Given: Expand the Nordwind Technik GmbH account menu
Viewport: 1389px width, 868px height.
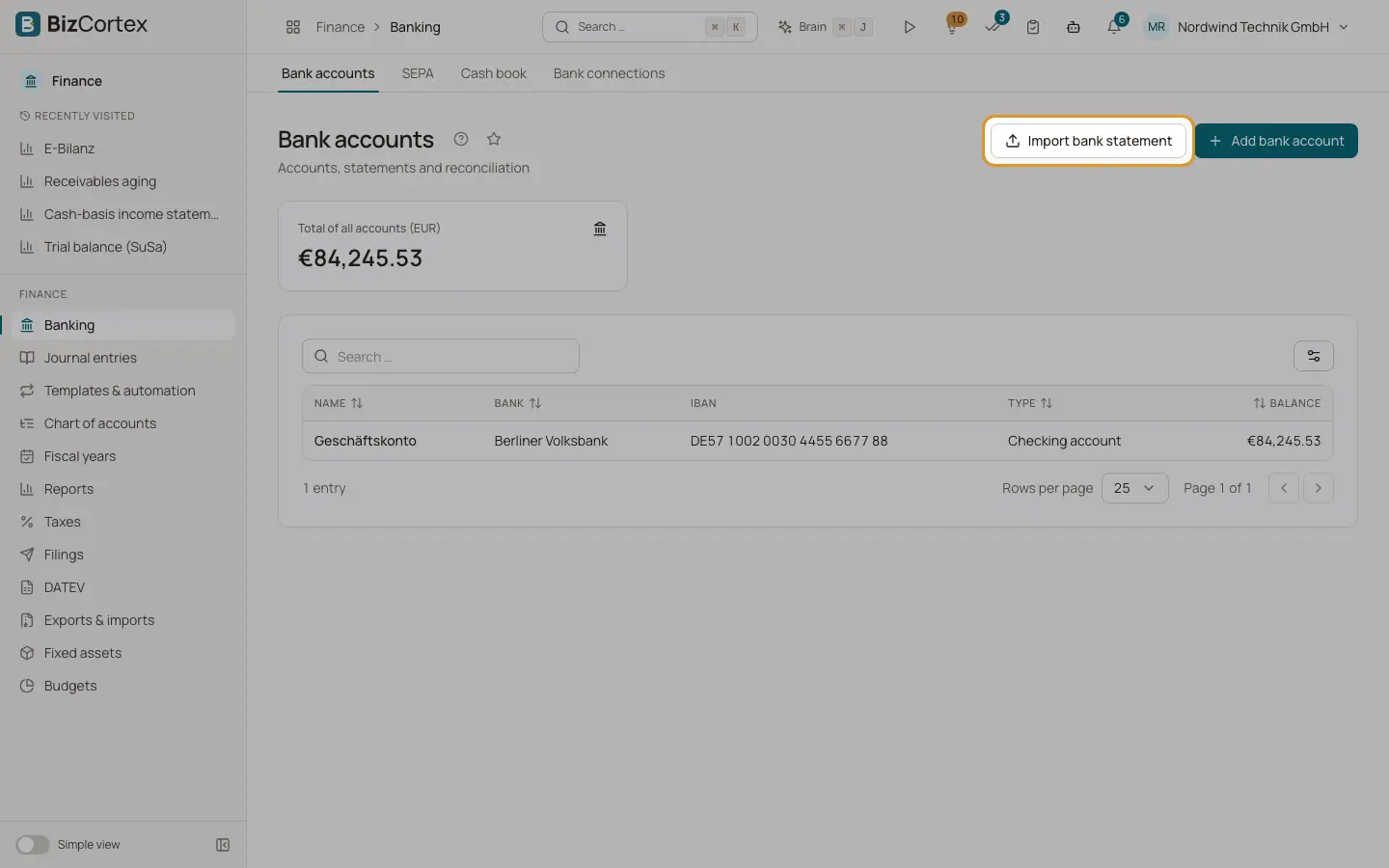Looking at the screenshot, I should click(1248, 27).
